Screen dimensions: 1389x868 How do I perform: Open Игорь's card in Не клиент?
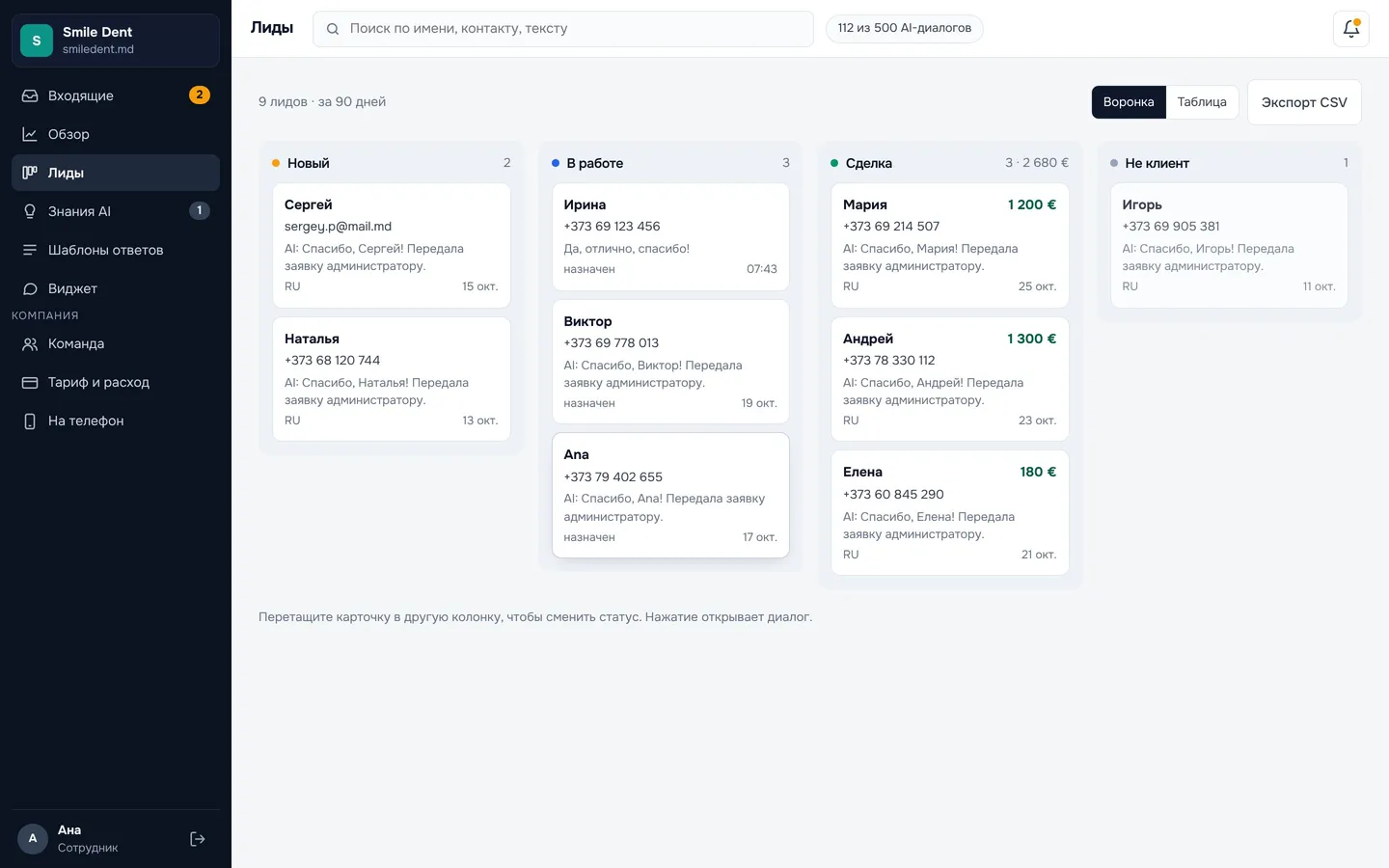pyautogui.click(x=1229, y=245)
